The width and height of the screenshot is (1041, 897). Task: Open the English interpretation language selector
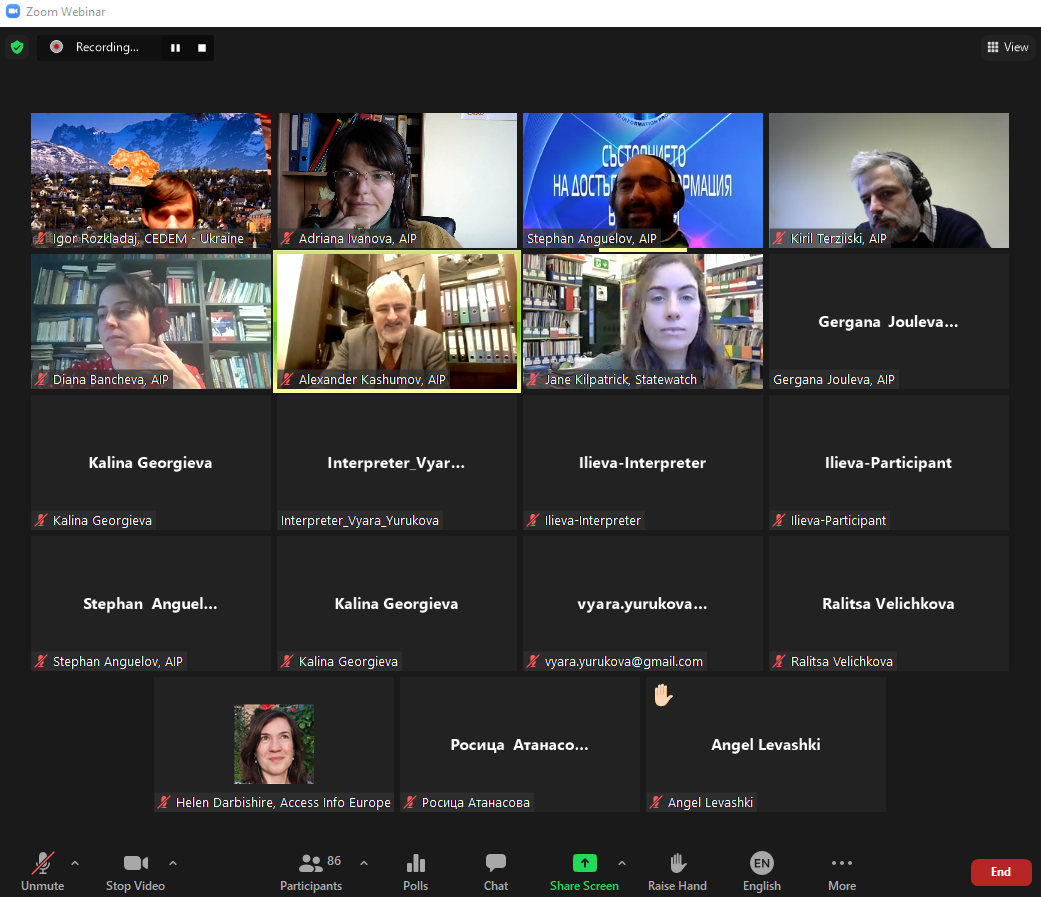tap(762, 870)
